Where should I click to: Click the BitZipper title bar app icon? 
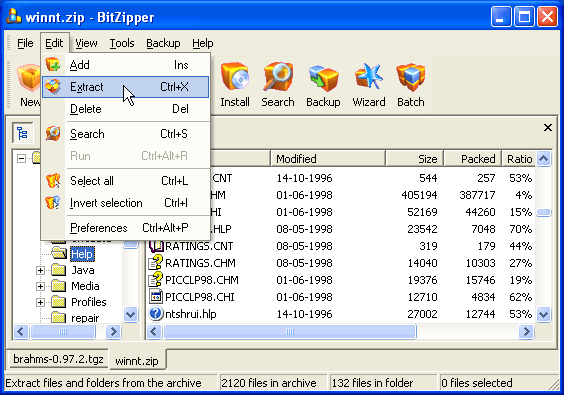[x=14, y=17]
